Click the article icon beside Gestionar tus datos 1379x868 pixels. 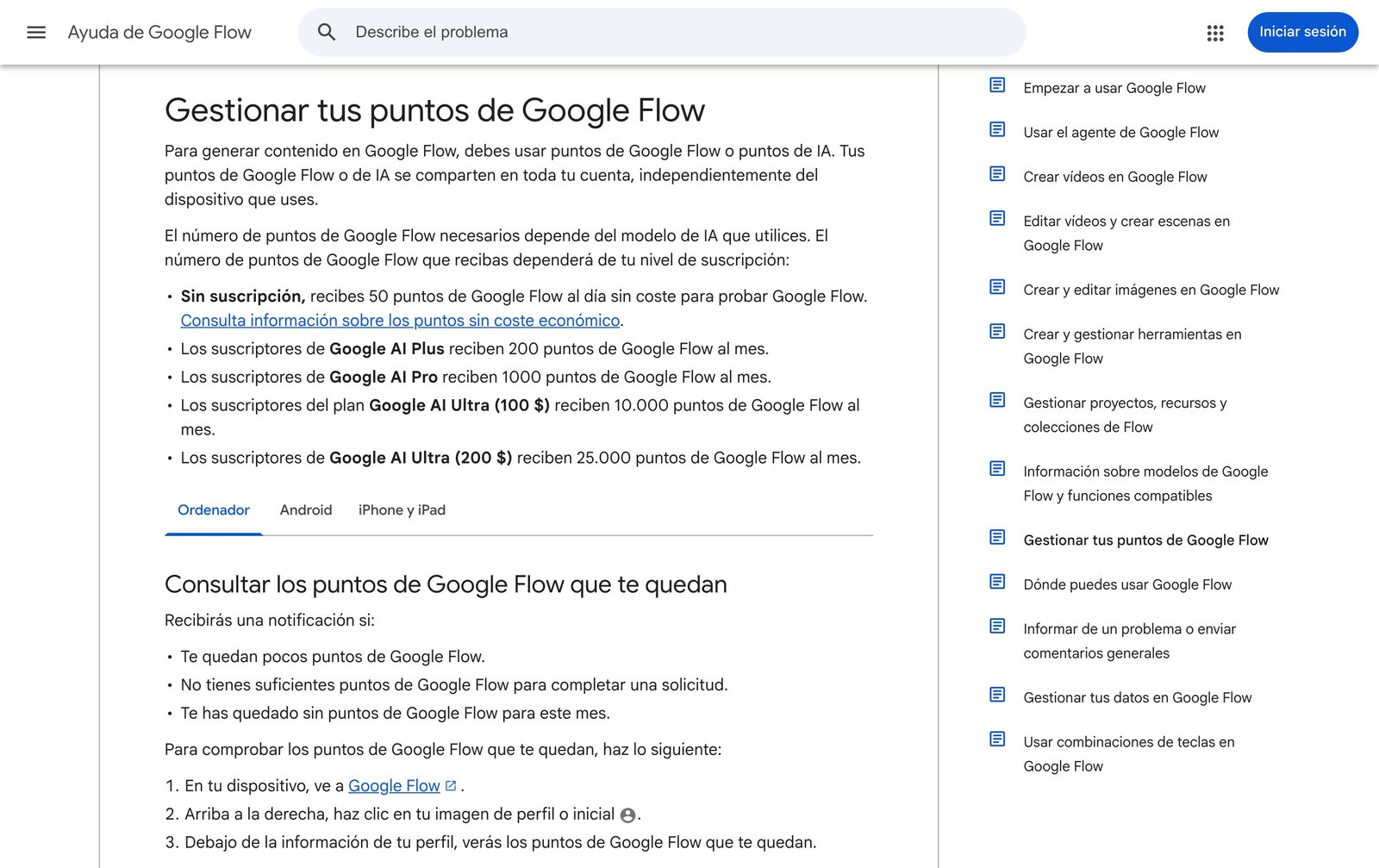pos(997,695)
